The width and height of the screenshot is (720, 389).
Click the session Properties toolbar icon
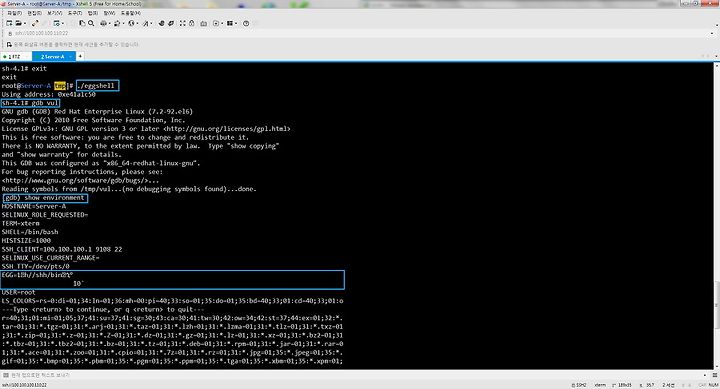(x=57, y=23)
